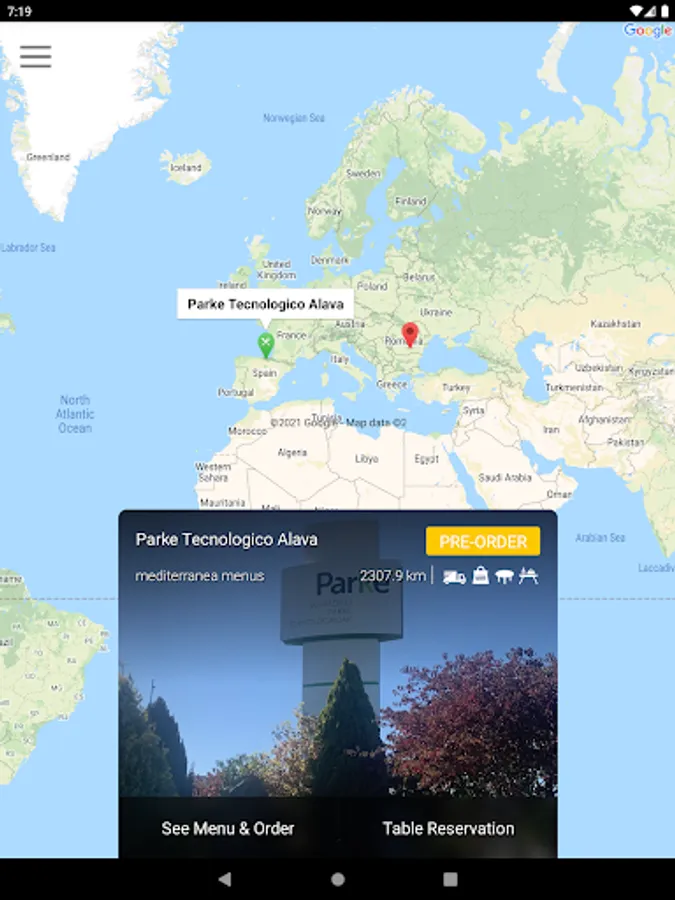The image size is (675, 900).
Task: Tap the Android recent apps button
Action: [x=451, y=879]
